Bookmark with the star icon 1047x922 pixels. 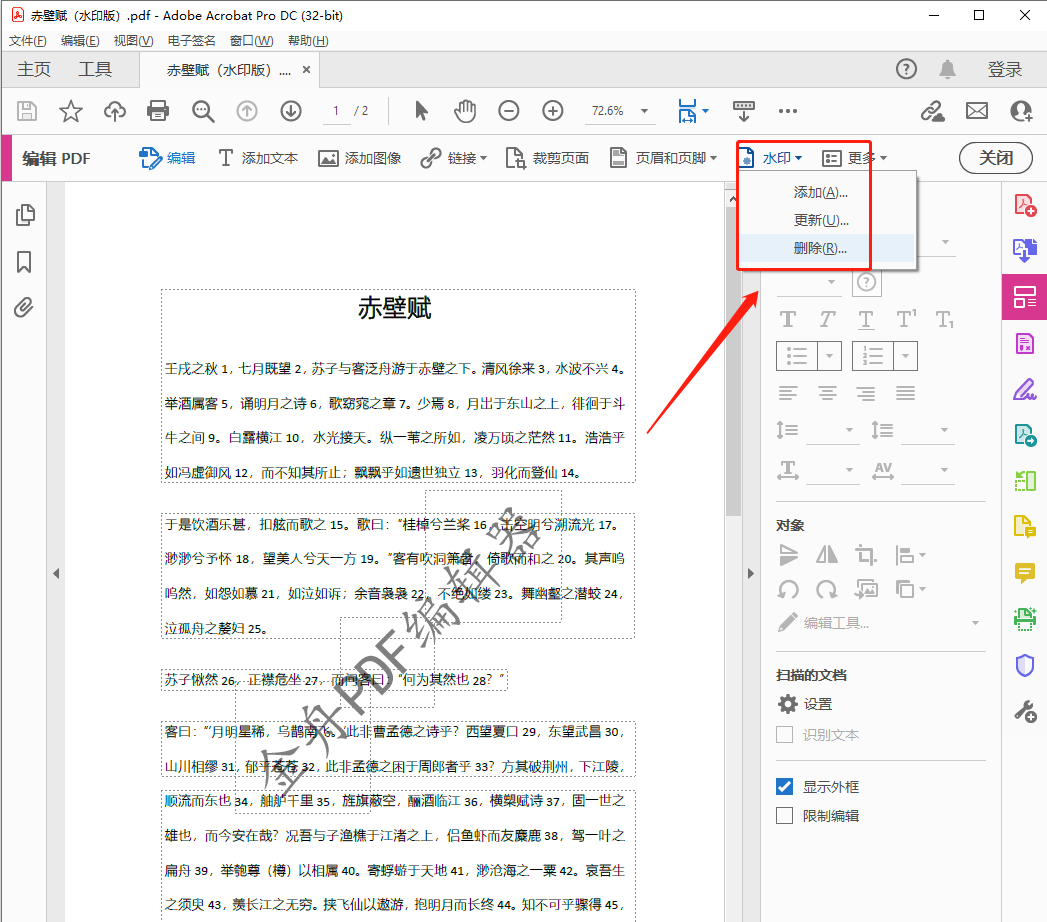[x=71, y=111]
